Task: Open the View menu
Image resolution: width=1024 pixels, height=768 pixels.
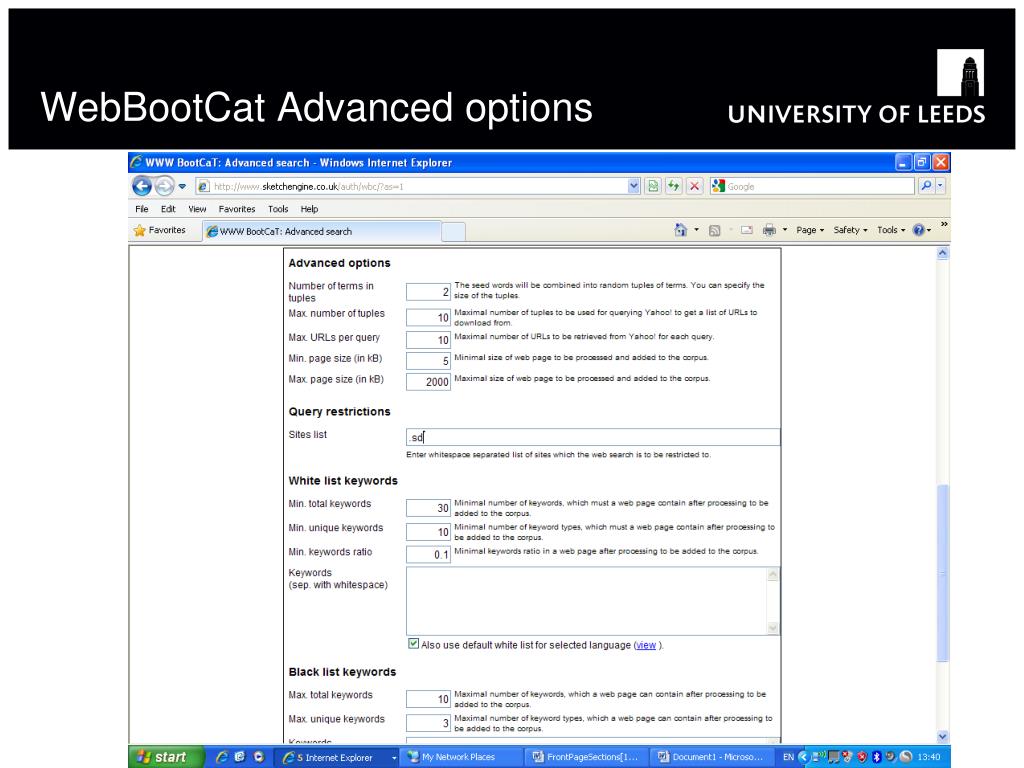Action: pos(197,209)
